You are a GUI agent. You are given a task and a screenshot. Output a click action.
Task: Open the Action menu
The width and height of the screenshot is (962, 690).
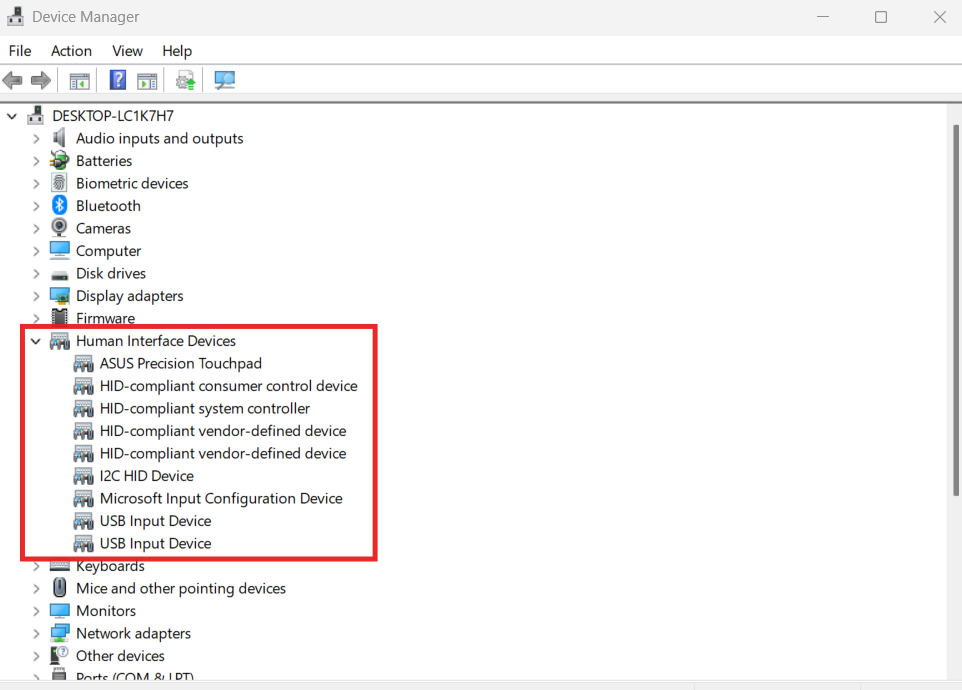tap(71, 50)
